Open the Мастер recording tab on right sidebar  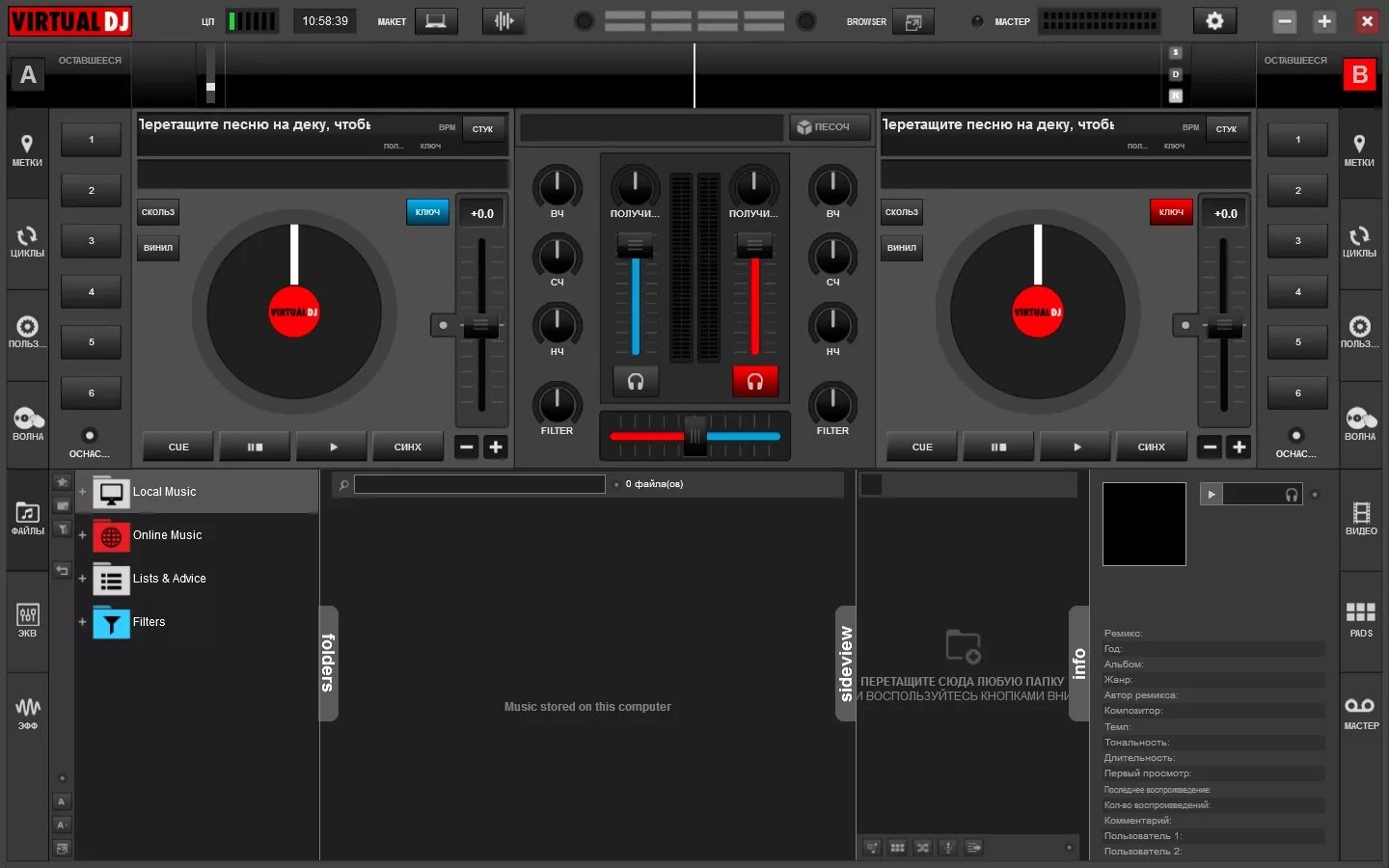[1361, 713]
